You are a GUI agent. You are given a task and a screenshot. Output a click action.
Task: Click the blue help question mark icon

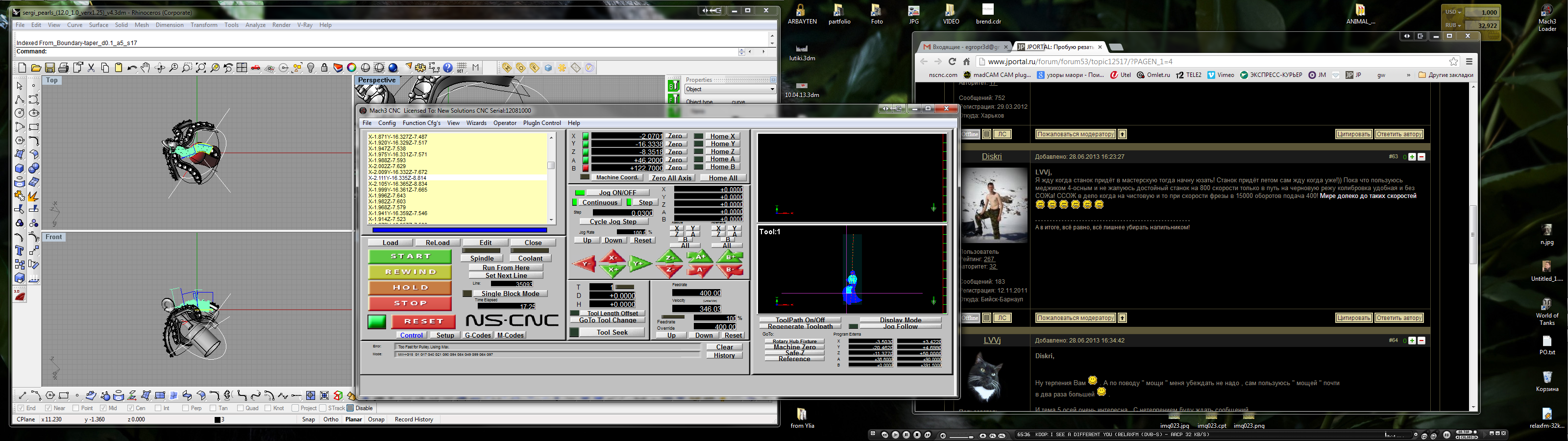(x=448, y=68)
